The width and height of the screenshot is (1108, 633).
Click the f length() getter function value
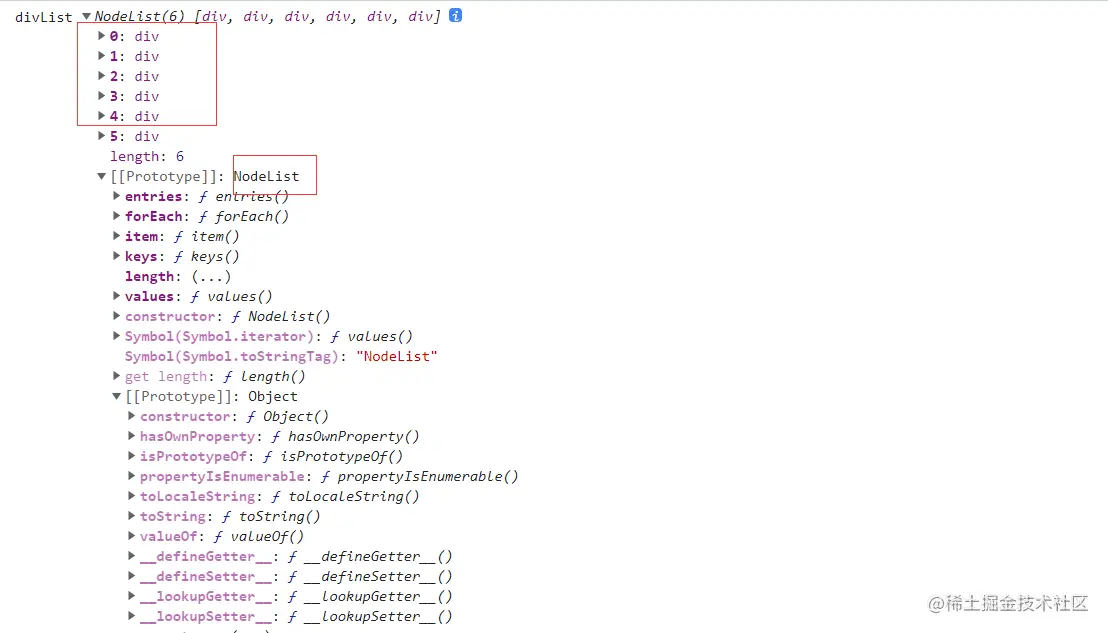(264, 377)
